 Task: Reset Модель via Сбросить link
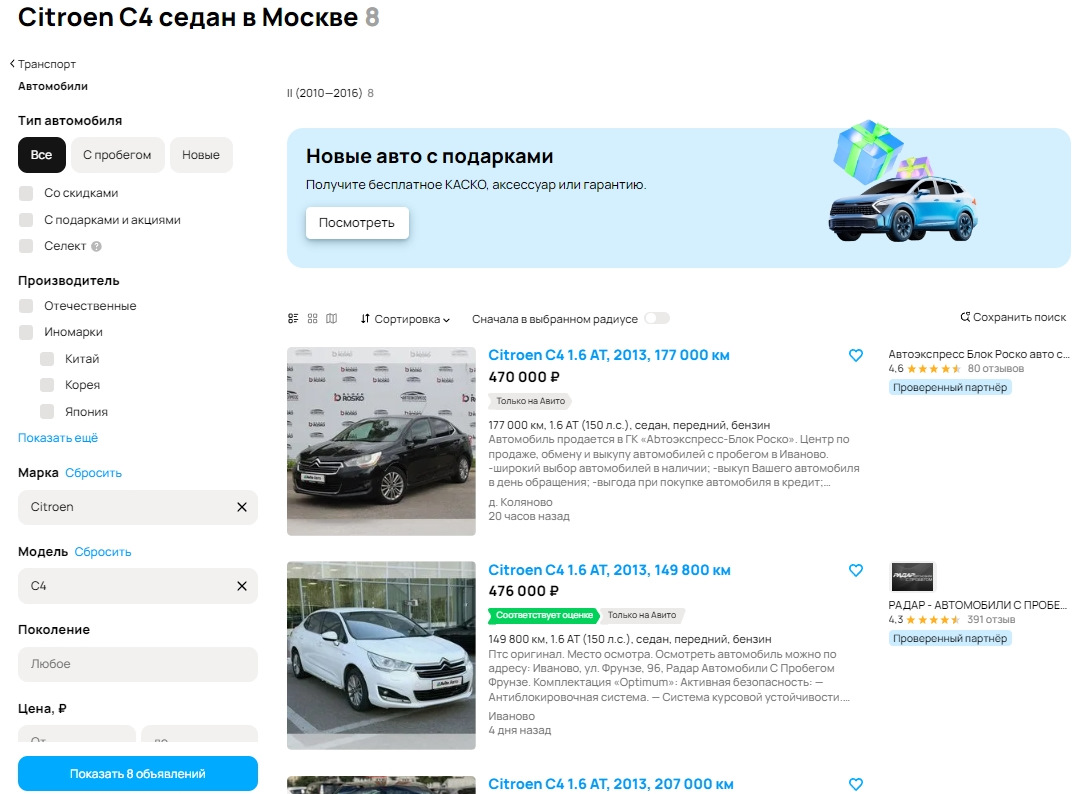[103, 552]
